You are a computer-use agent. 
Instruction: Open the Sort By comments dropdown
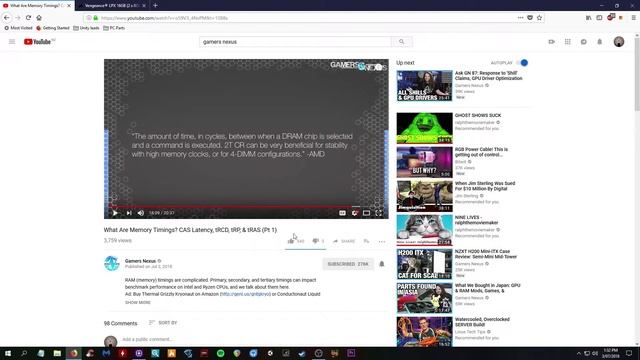point(163,322)
